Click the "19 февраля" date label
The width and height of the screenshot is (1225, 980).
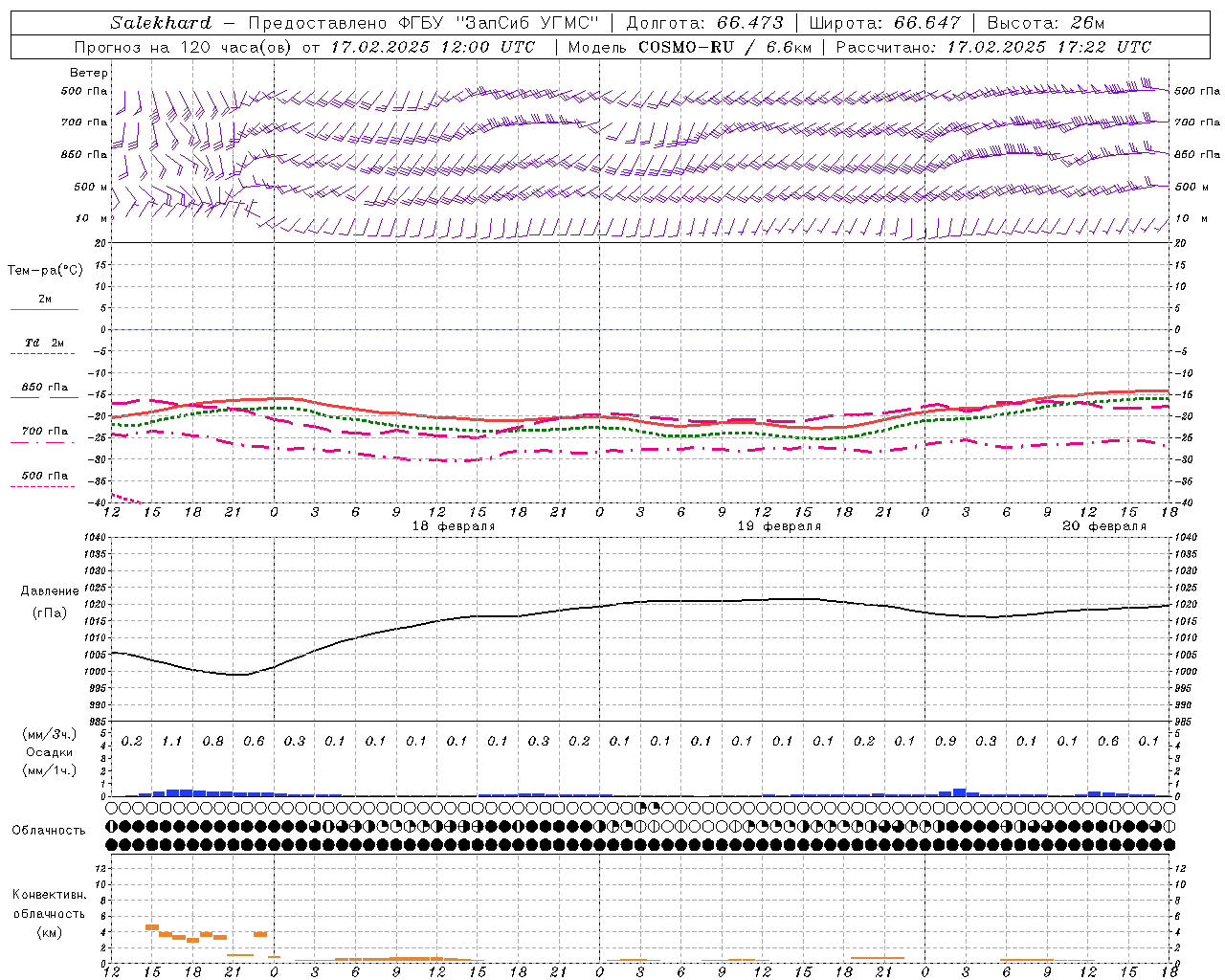click(779, 526)
